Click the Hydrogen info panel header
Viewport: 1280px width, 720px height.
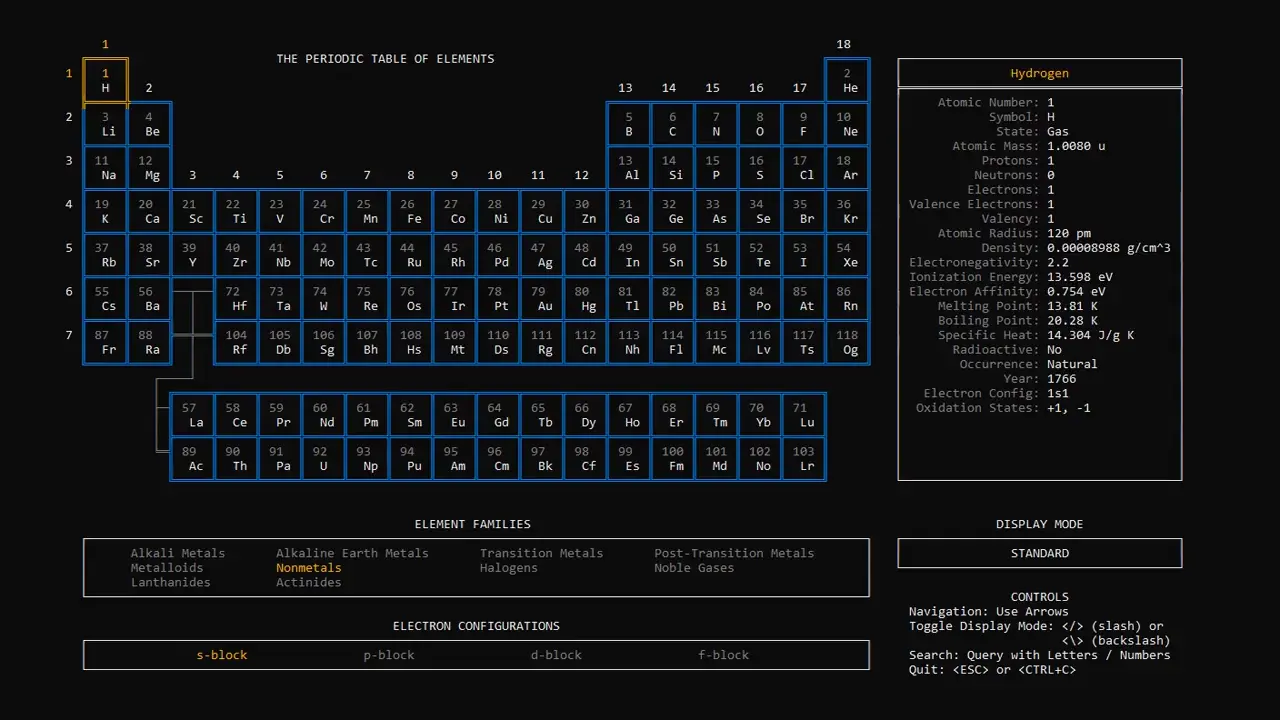click(x=1039, y=72)
